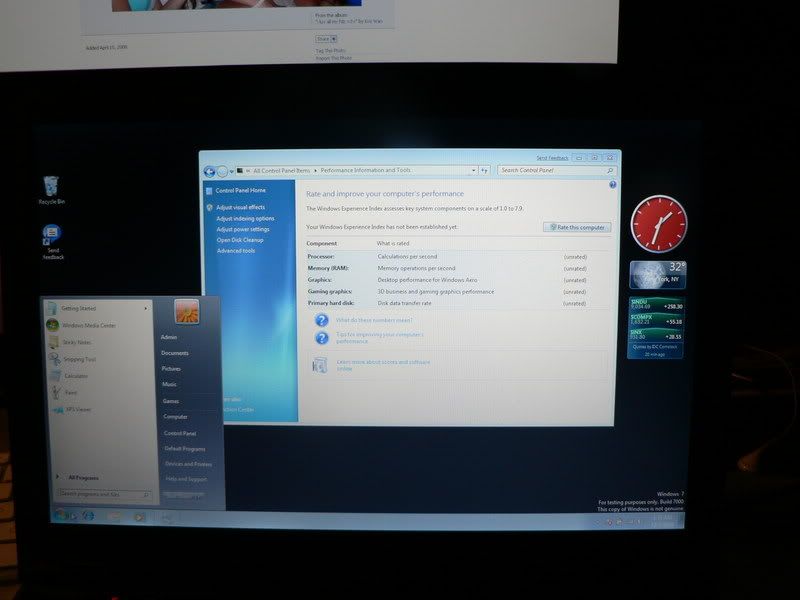Click 'Performance Information and Tools' breadcrumb

365,170
